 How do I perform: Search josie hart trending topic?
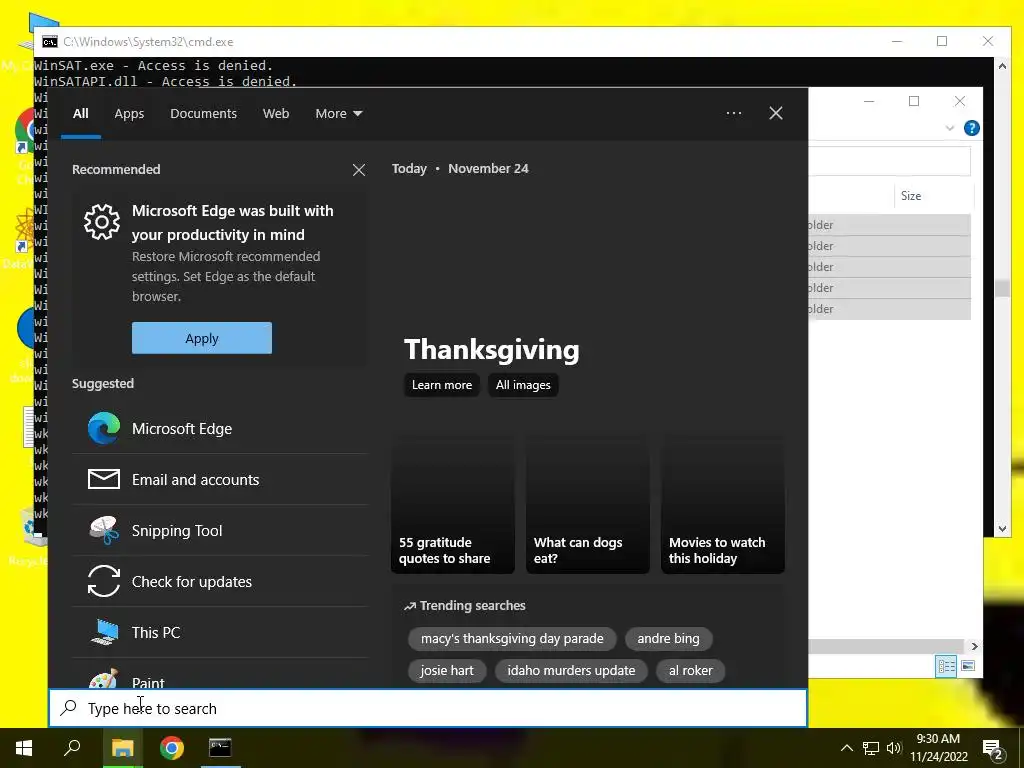tap(447, 671)
